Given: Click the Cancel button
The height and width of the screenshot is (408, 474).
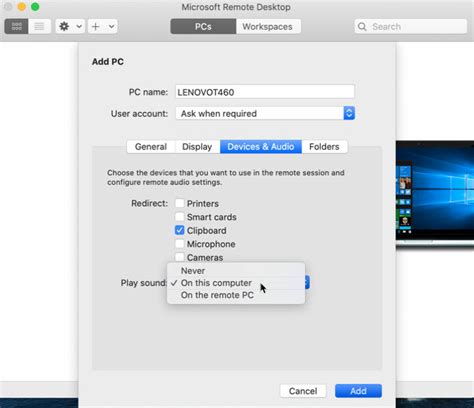Looking at the screenshot, I should (303, 391).
